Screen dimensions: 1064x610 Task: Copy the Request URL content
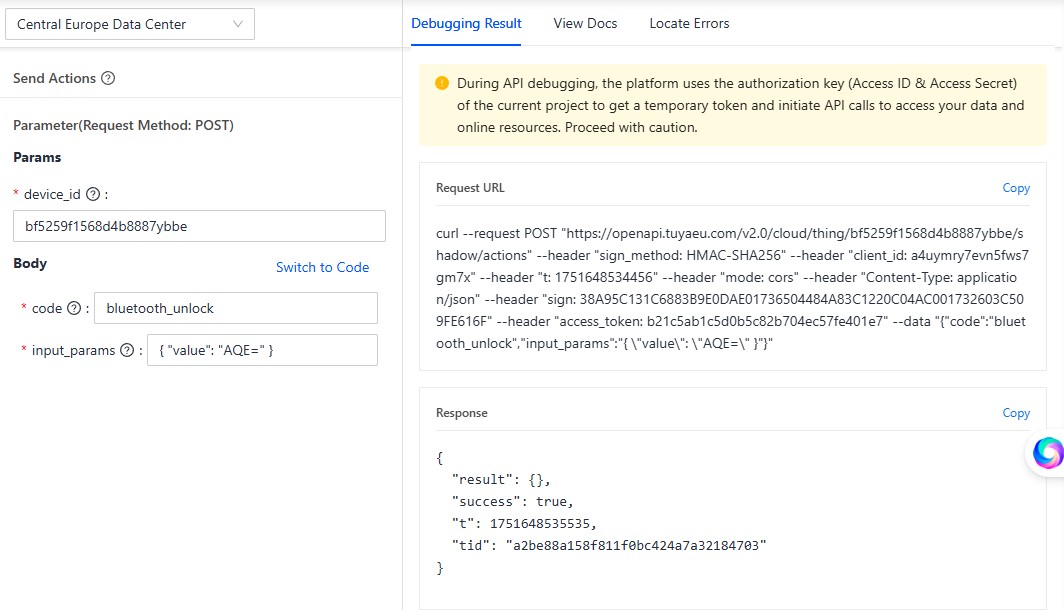tap(1016, 188)
